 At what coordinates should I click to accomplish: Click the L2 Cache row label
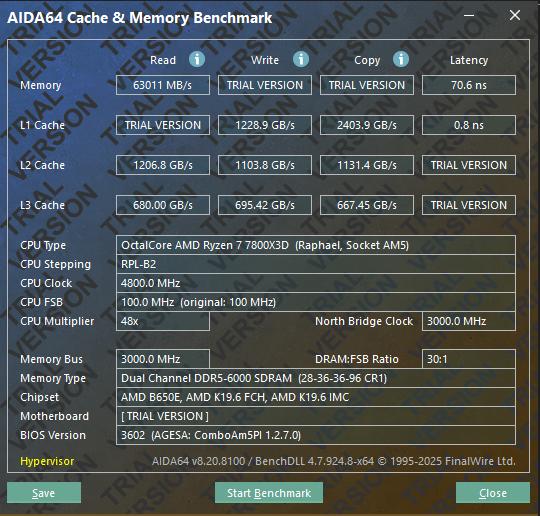coord(42,165)
